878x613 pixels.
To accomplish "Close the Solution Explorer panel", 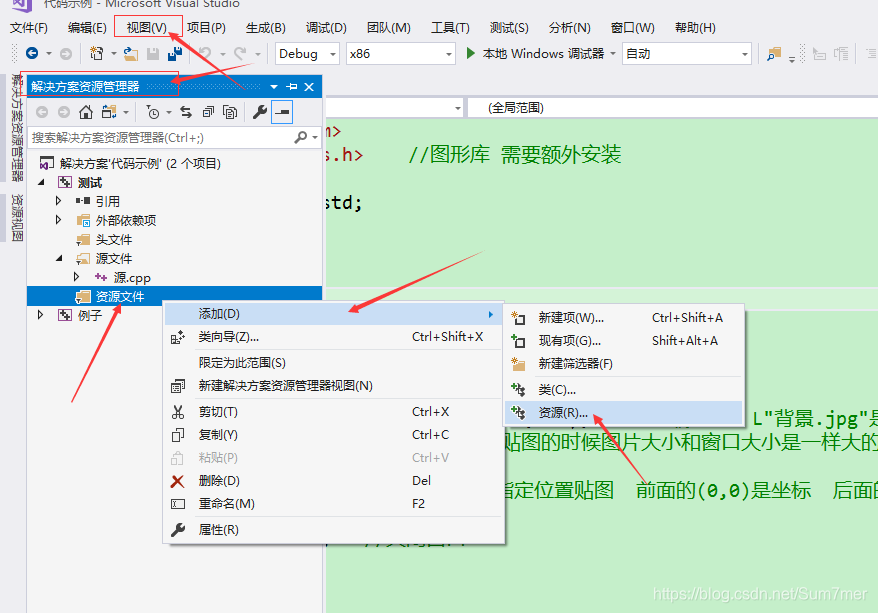I will 309,87.
